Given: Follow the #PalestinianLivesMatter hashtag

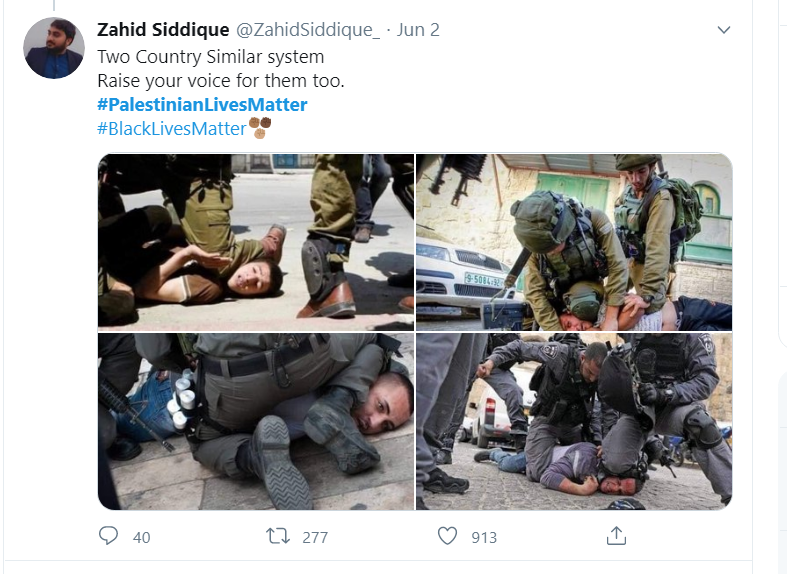Looking at the screenshot, I should 202,104.
